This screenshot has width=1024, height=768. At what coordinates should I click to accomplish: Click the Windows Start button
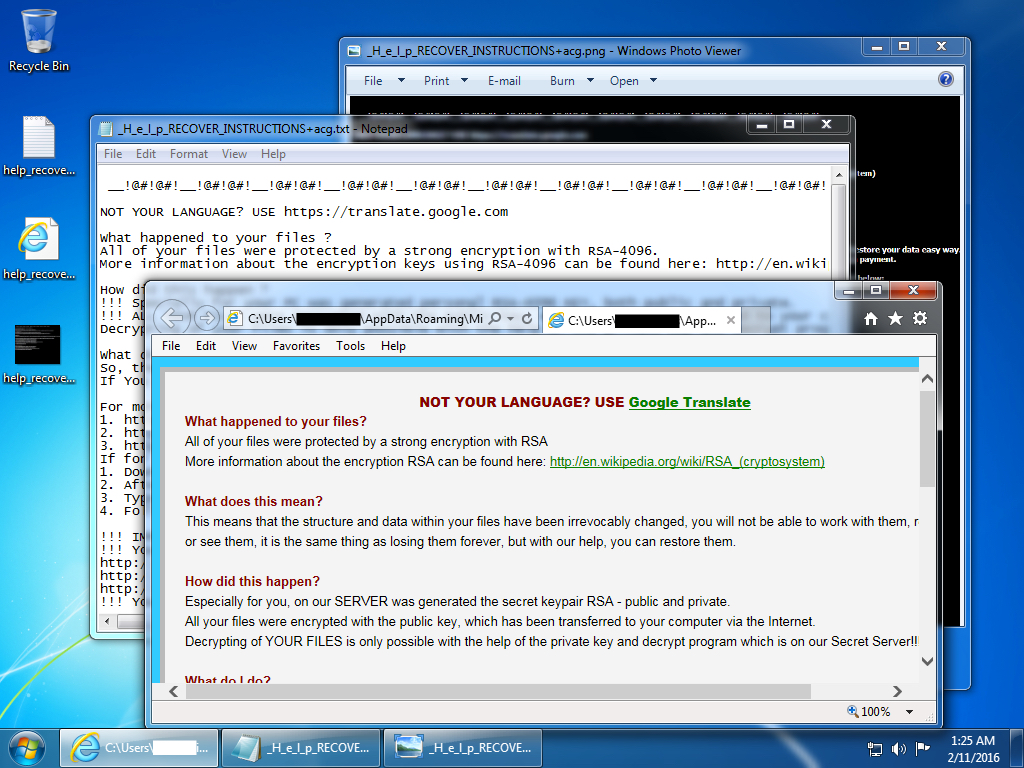(27, 746)
